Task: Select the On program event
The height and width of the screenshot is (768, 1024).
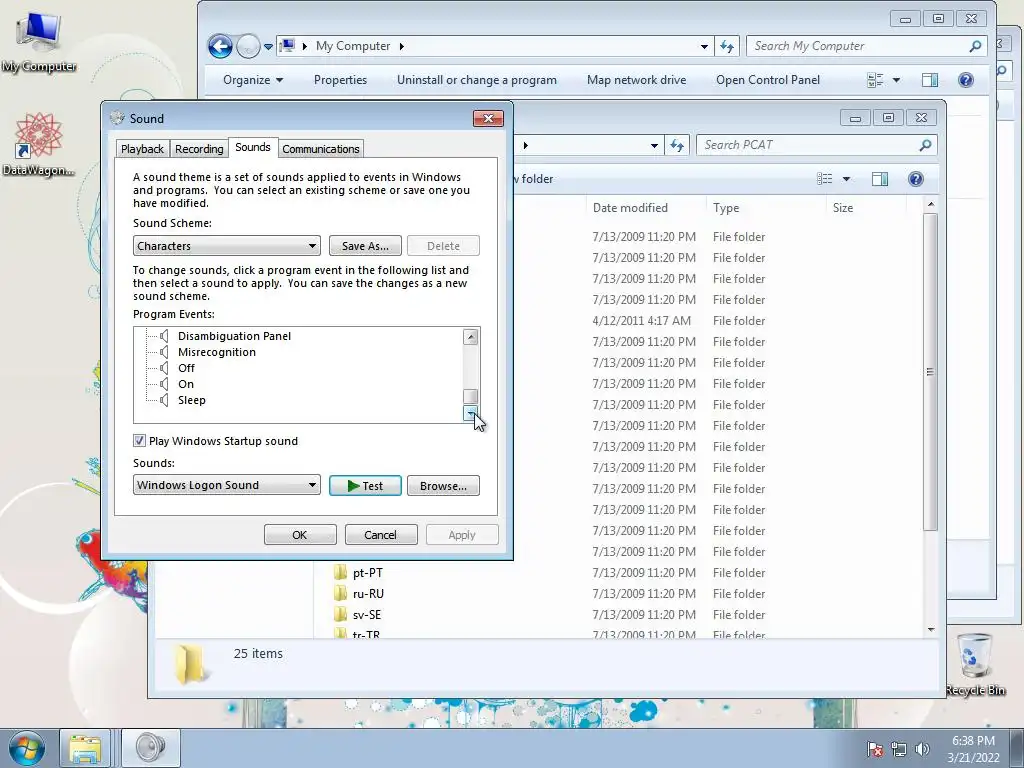Action: pos(185,385)
